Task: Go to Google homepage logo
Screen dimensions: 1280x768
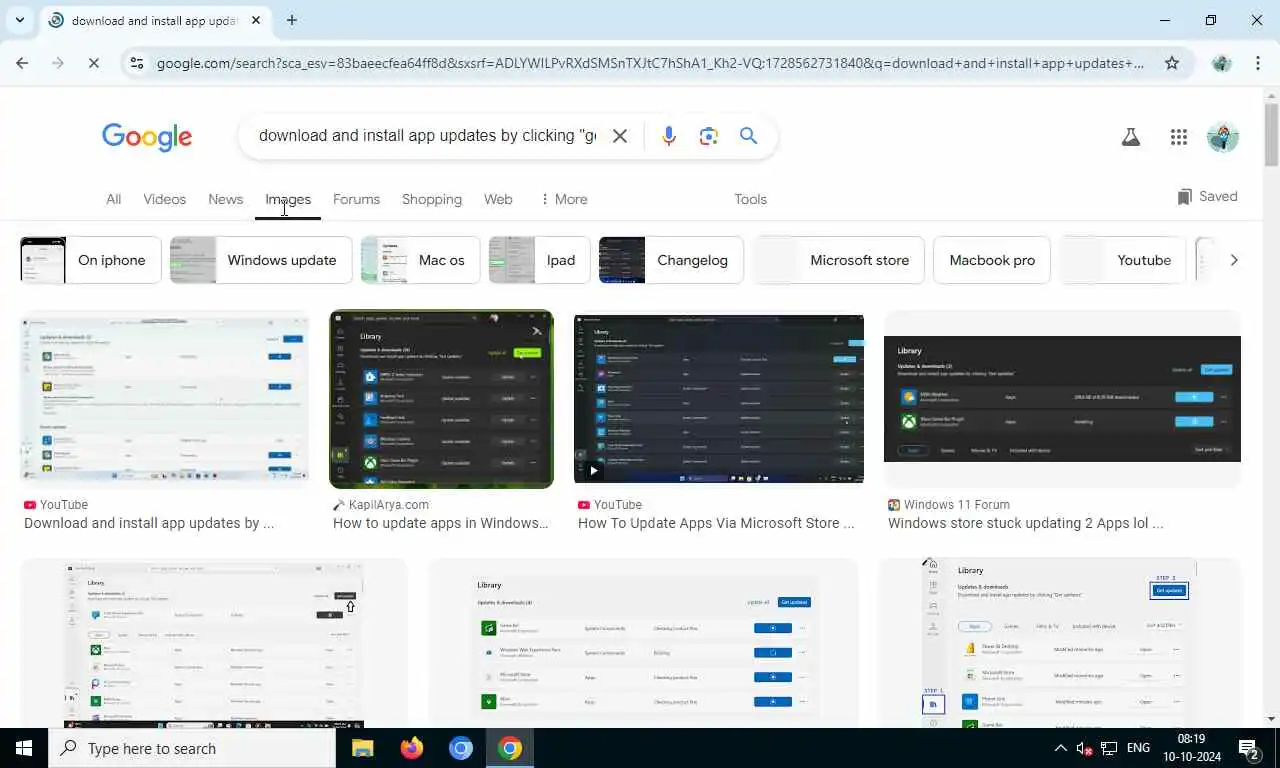Action: click(147, 137)
